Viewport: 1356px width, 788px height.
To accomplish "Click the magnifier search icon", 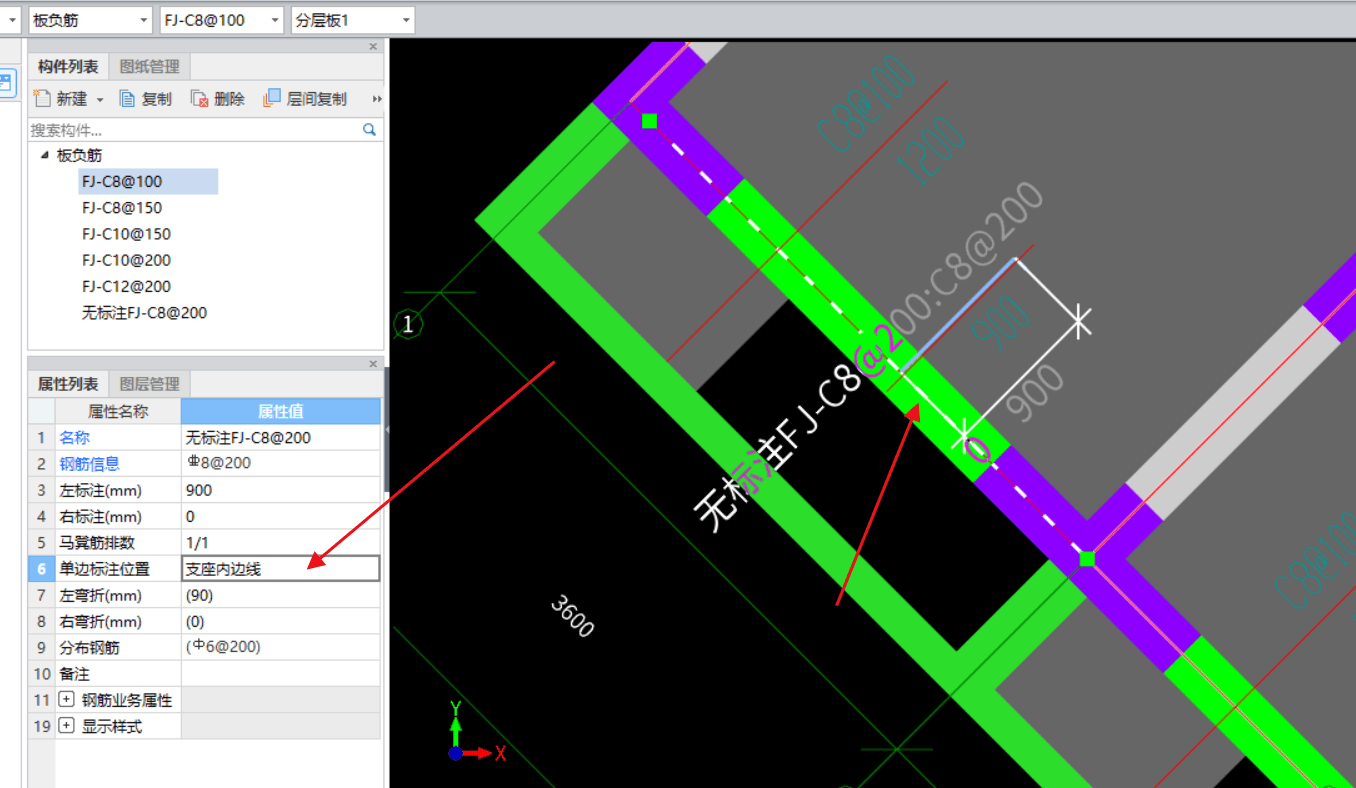I will click(x=369, y=130).
